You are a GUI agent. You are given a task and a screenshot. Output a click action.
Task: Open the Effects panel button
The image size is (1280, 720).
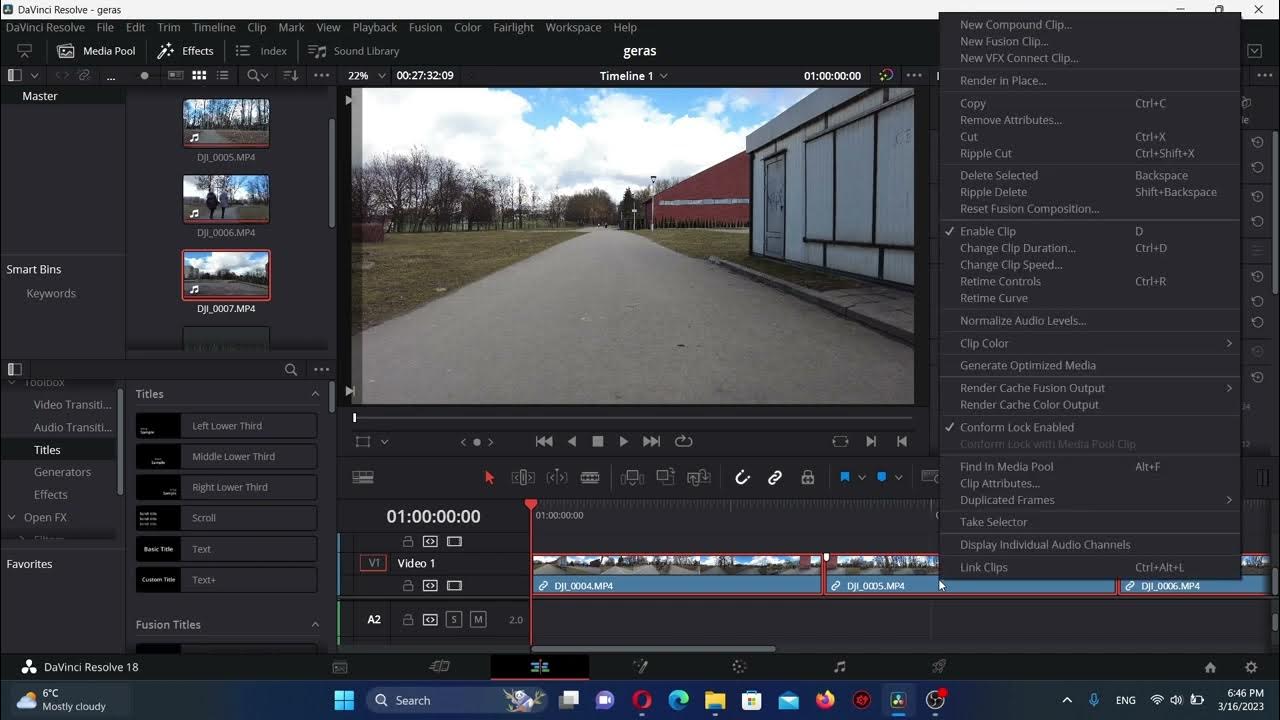coord(186,51)
